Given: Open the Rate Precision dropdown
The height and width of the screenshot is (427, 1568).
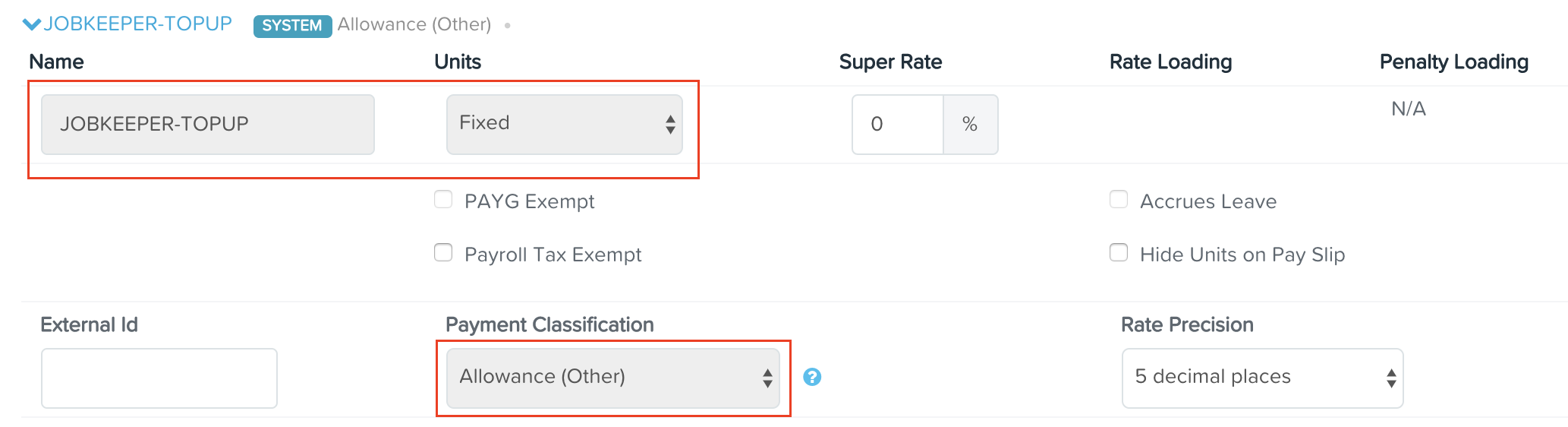Looking at the screenshot, I should pyautogui.click(x=1263, y=378).
